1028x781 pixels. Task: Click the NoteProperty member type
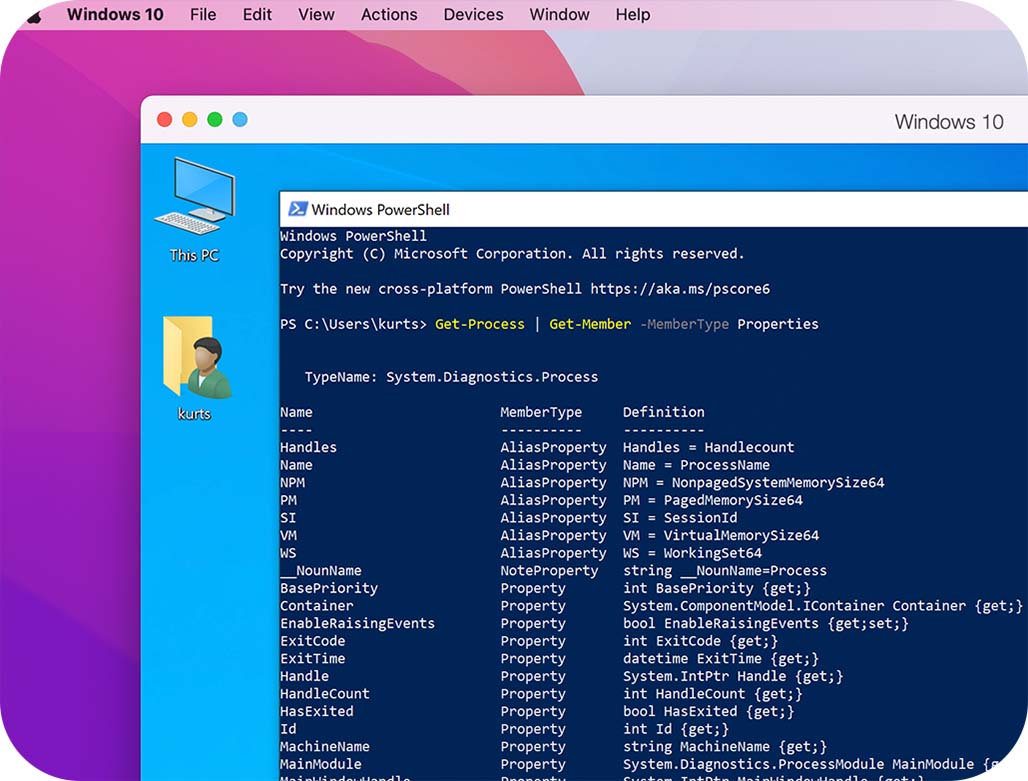[x=549, y=571]
